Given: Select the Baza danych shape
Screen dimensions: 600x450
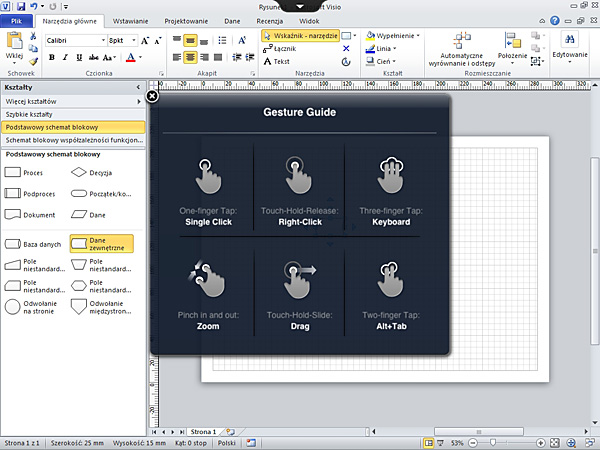Looking at the screenshot, I should point(33,244).
